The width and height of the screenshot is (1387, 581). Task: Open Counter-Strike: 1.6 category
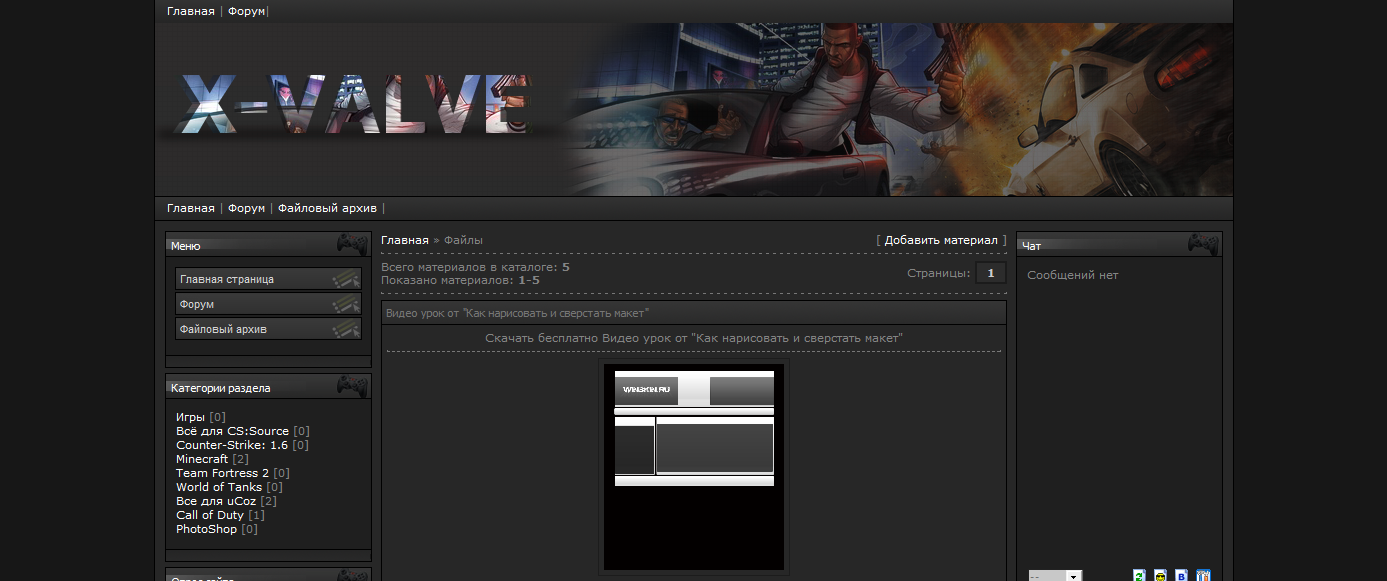click(x=232, y=445)
